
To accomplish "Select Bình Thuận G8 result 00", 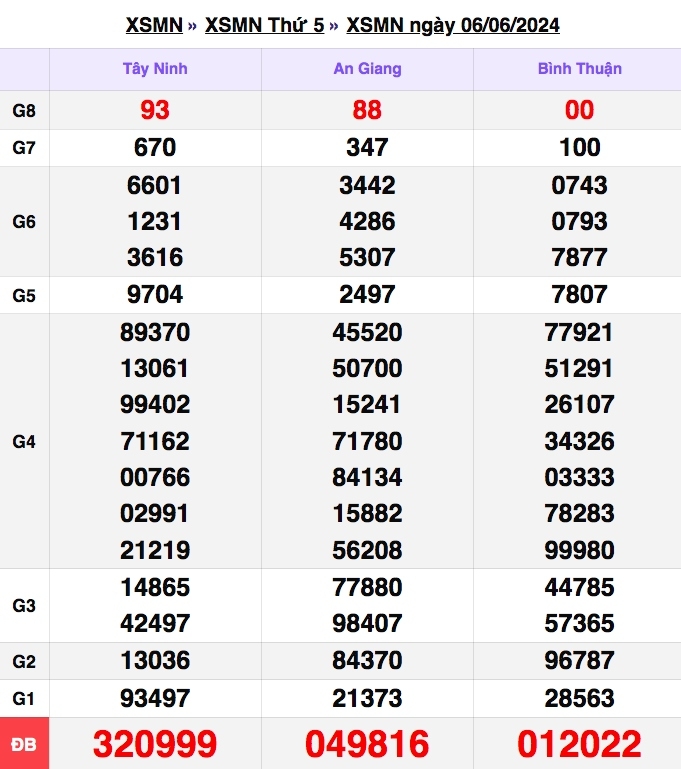I will coord(580,110).
